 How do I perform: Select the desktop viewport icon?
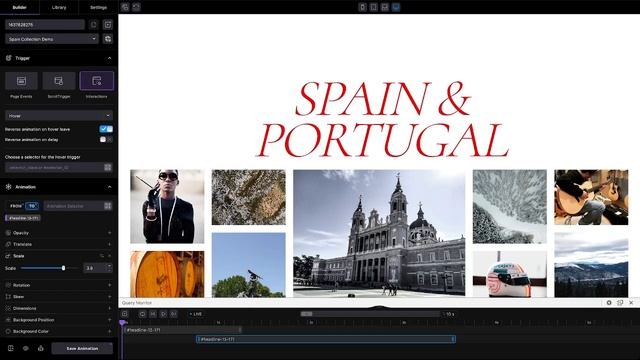point(396,7)
